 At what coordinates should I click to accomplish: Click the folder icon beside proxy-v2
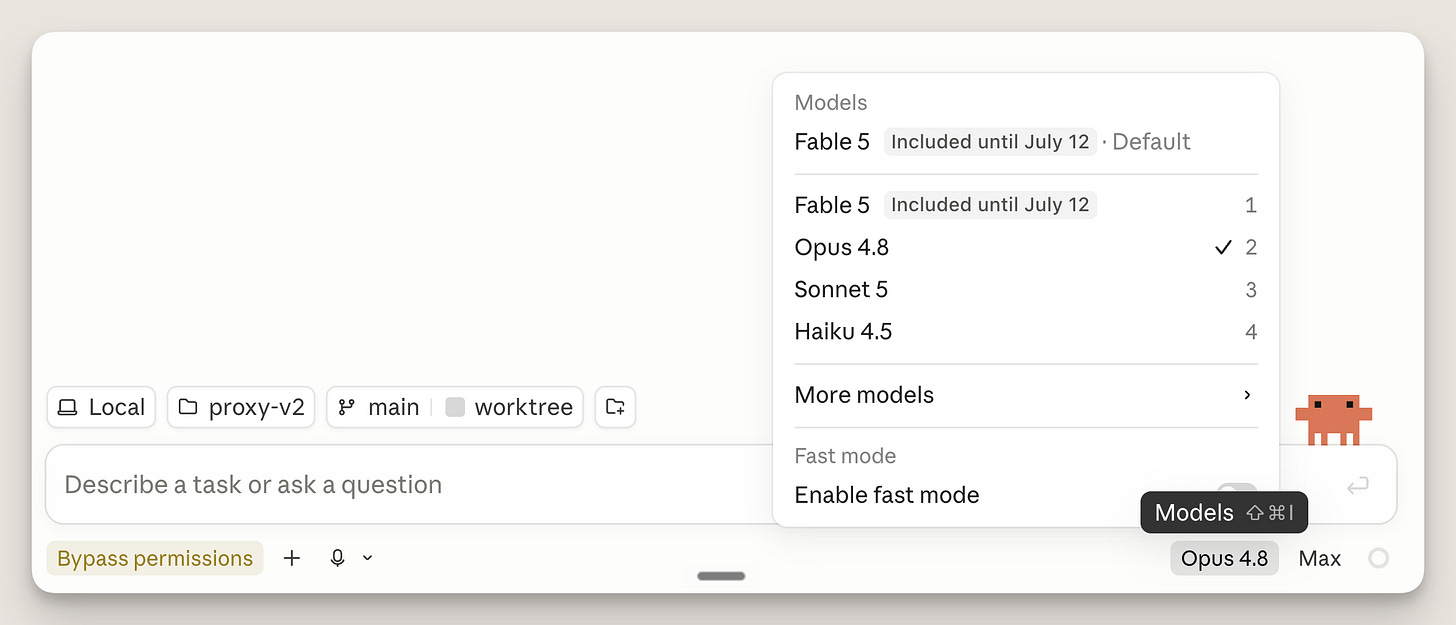click(188, 407)
